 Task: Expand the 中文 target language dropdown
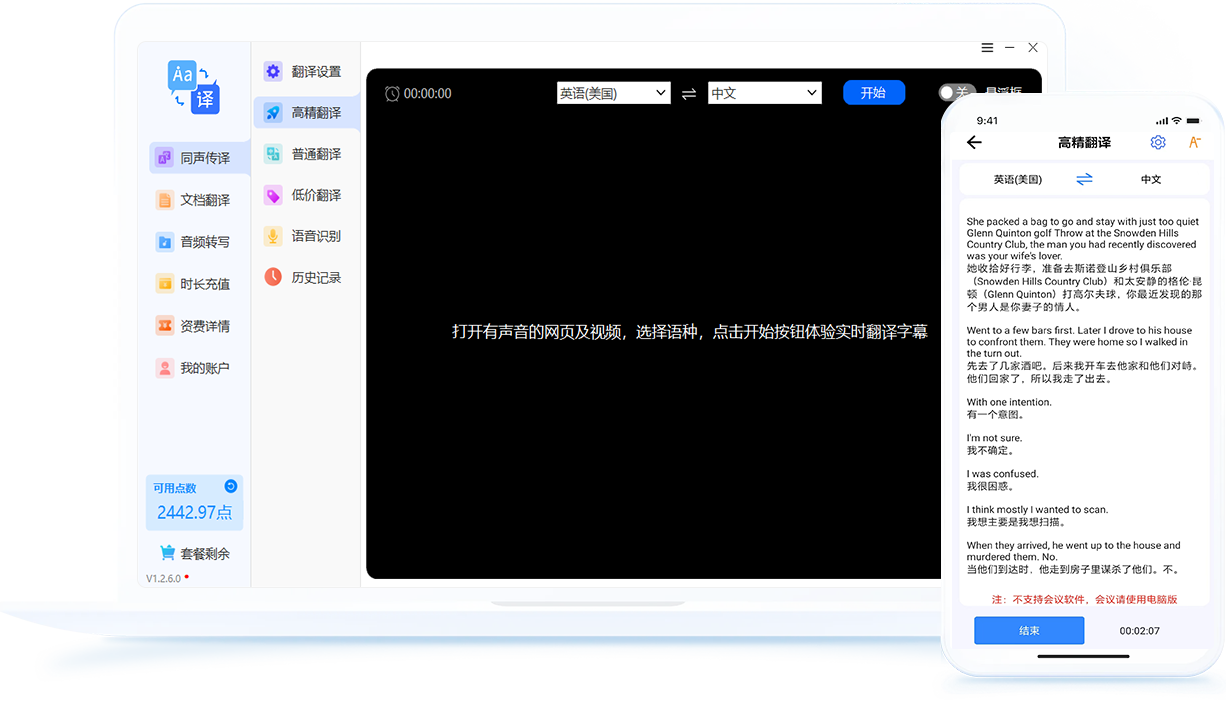coord(764,93)
